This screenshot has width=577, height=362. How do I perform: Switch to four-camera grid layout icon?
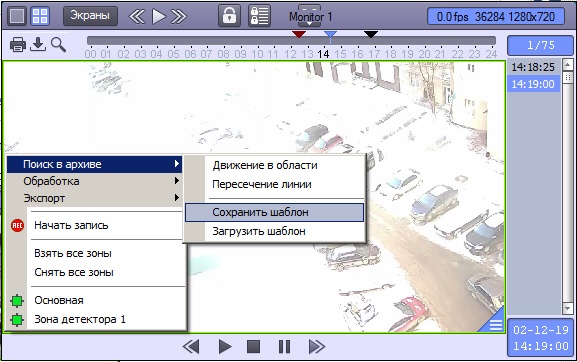tap(40, 16)
